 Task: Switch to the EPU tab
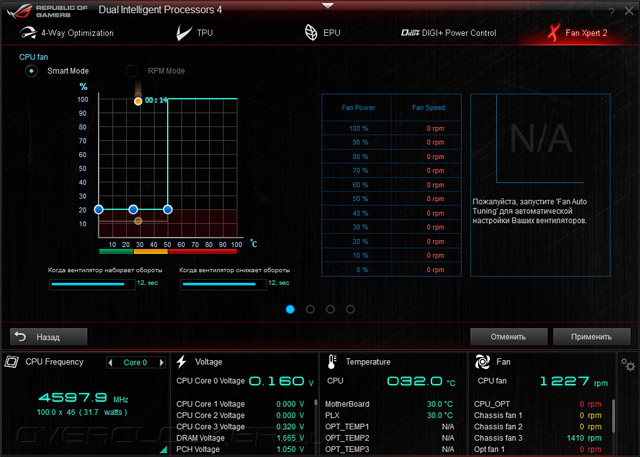click(x=322, y=33)
